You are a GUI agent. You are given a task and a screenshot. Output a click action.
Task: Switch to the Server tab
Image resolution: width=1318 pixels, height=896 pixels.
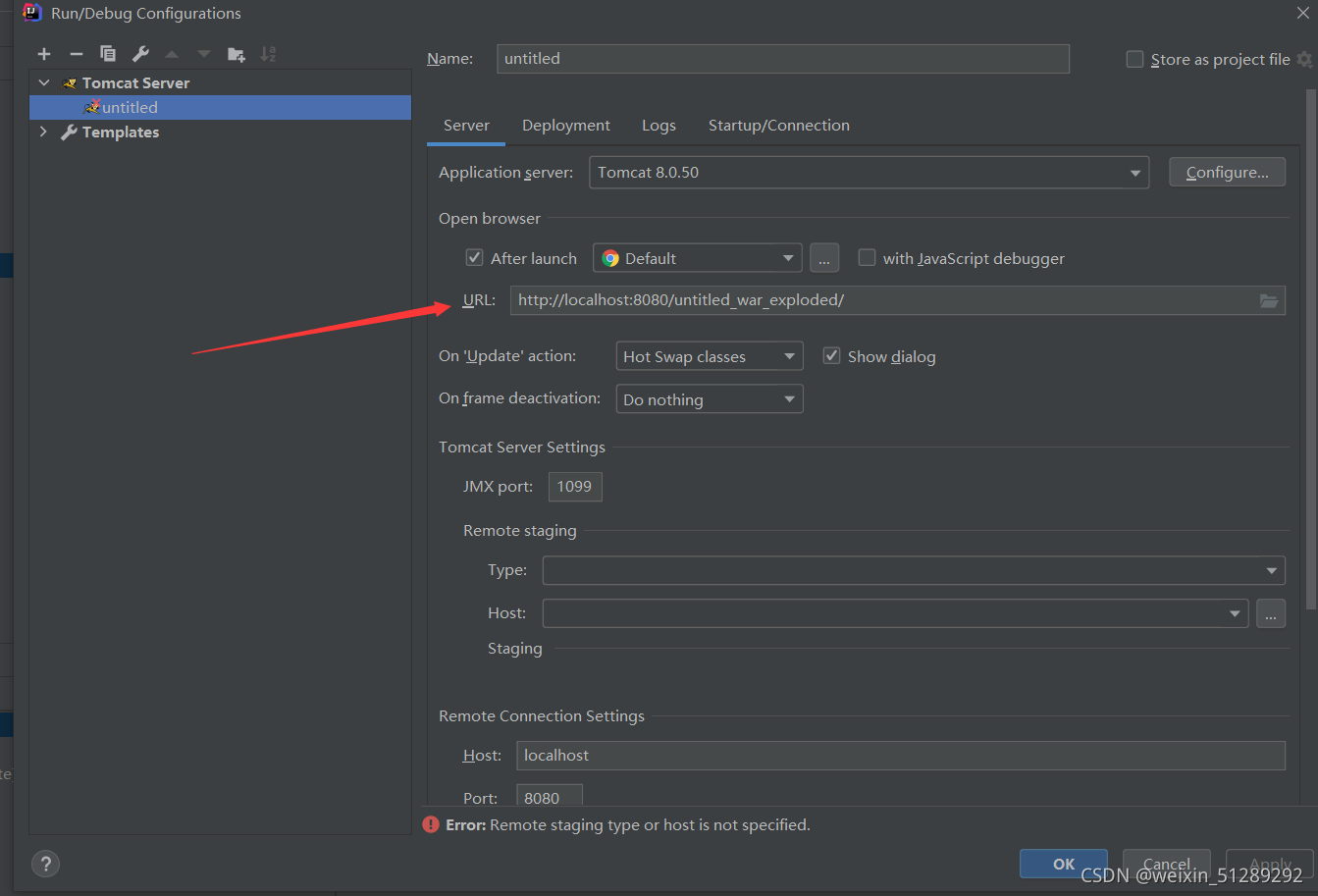click(x=466, y=126)
